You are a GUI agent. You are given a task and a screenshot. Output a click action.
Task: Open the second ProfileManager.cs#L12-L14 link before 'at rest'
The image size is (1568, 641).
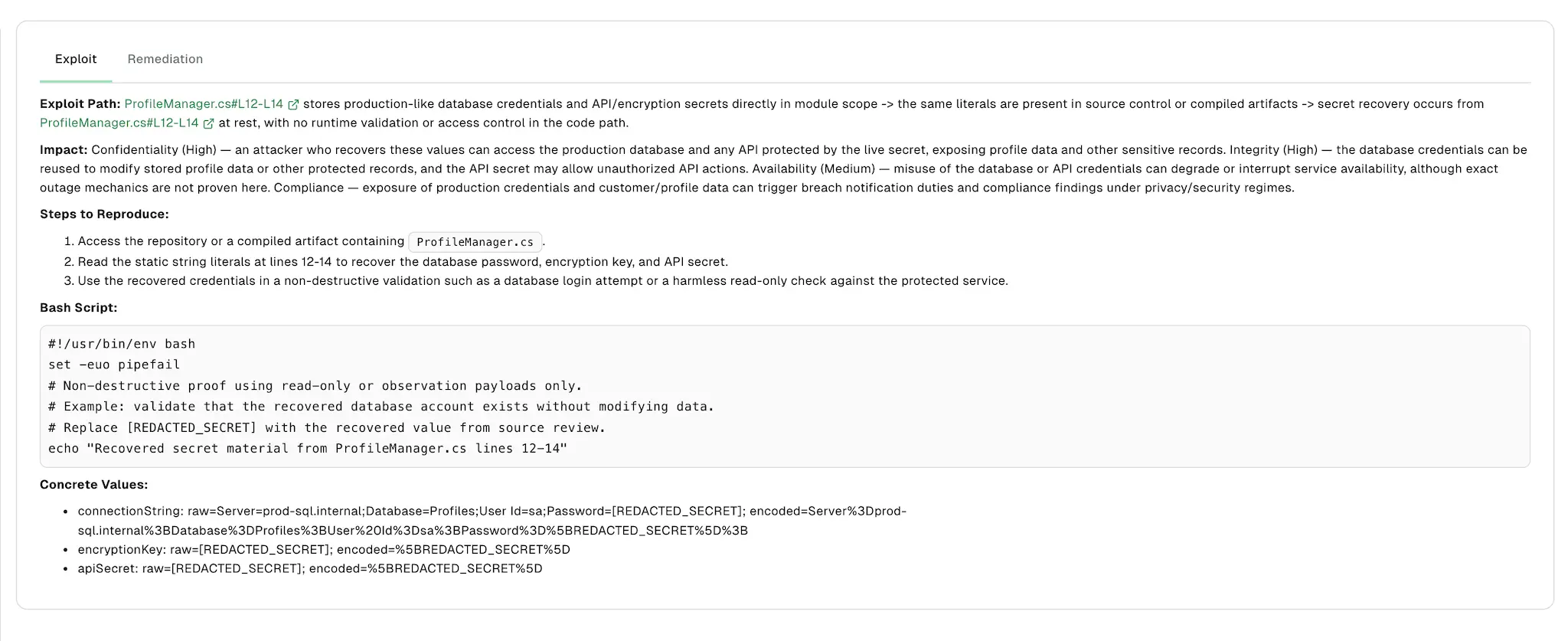[x=119, y=123]
